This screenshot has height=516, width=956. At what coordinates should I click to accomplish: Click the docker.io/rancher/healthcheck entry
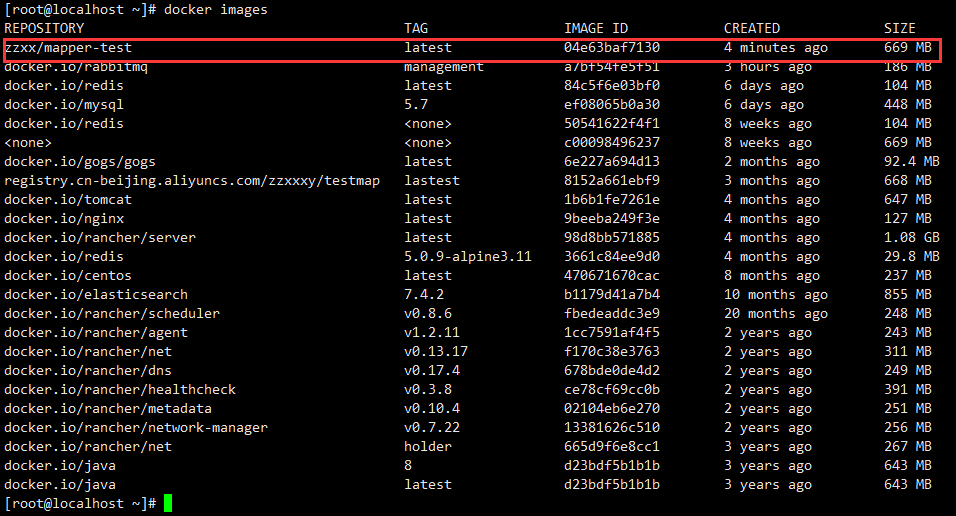pyautogui.click(x=120, y=390)
